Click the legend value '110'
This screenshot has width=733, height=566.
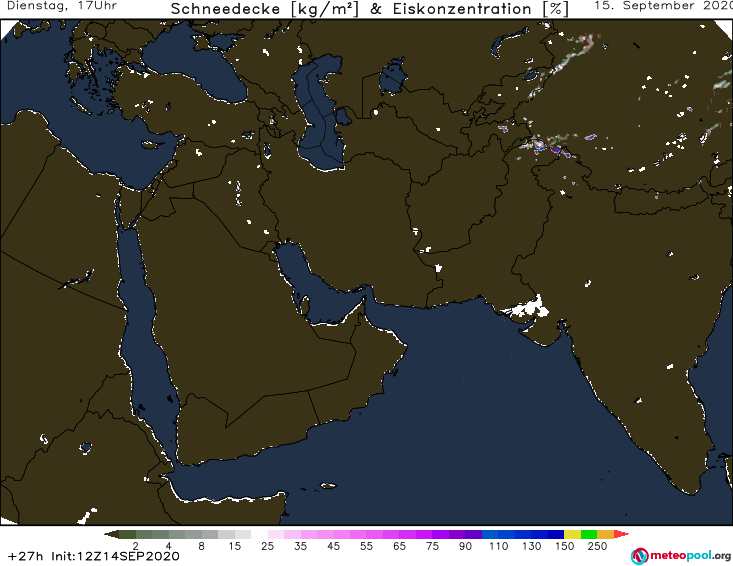coord(498,546)
